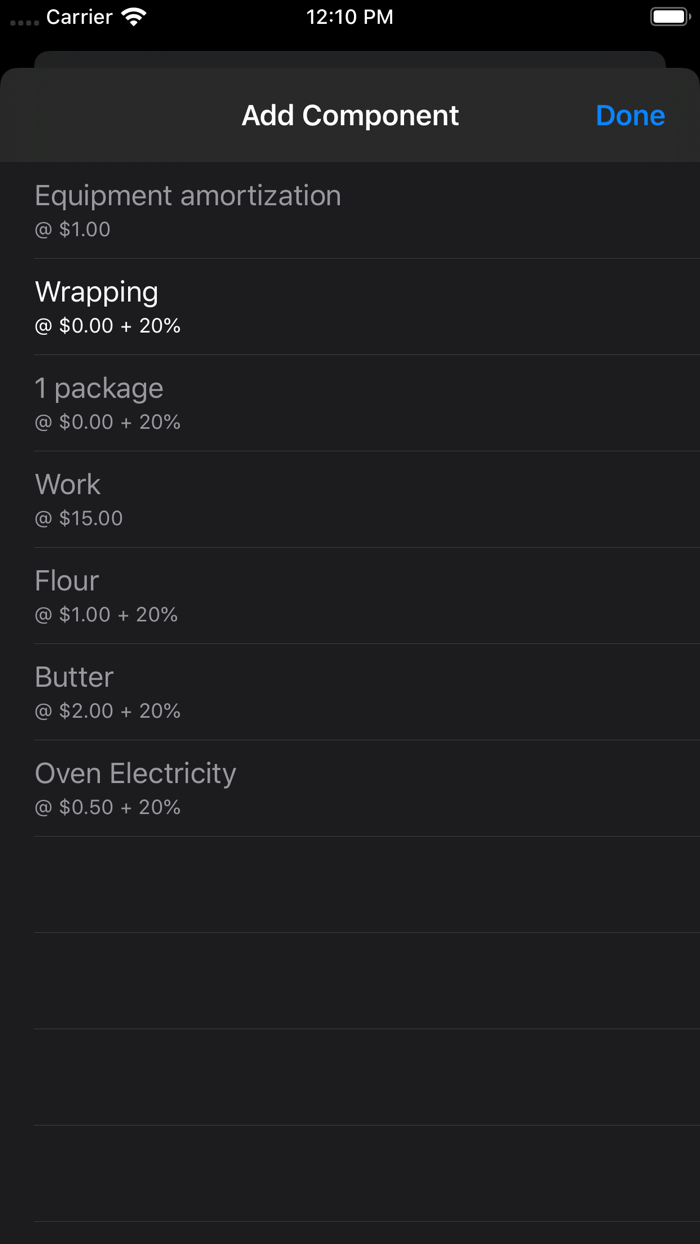Screen dimensions: 700x1244
Task: Tap the battery indicator in status bar
Action: (668, 16)
